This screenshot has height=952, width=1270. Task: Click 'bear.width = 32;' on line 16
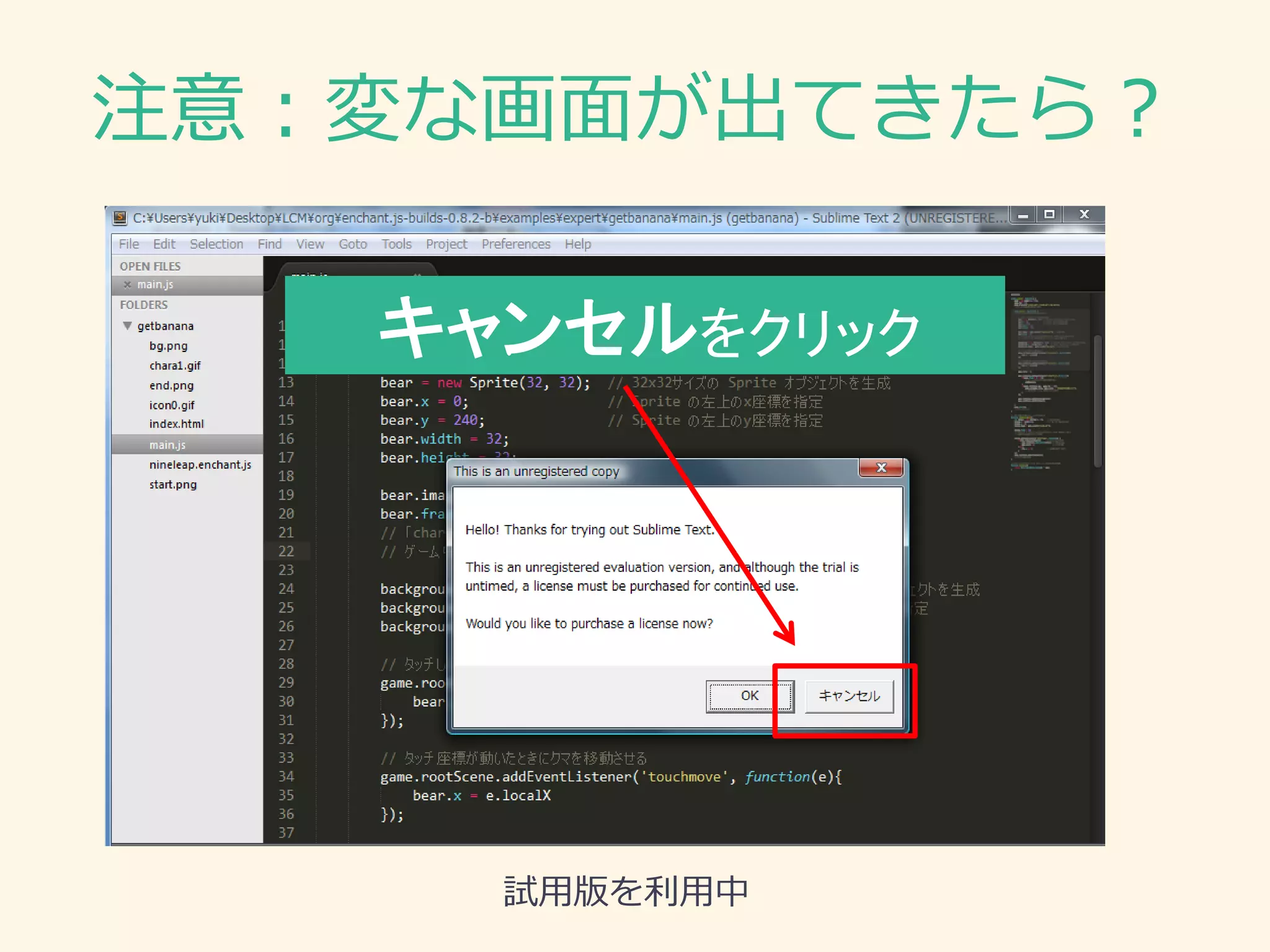[445, 439]
